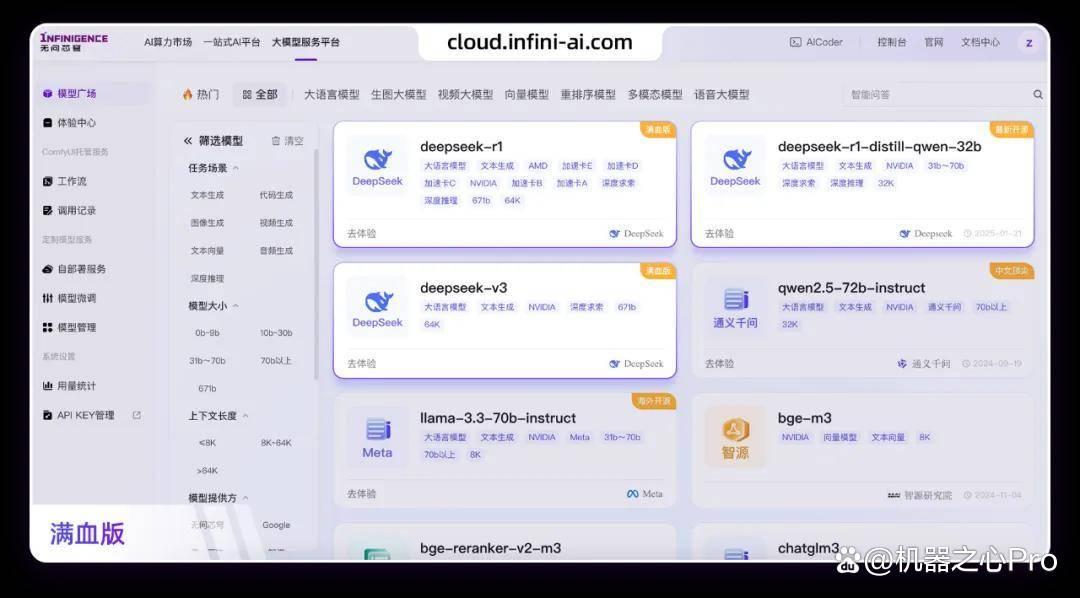Open 用量统计 chart icon
The height and width of the screenshot is (598, 1080).
pyautogui.click(x=48, y=386)
